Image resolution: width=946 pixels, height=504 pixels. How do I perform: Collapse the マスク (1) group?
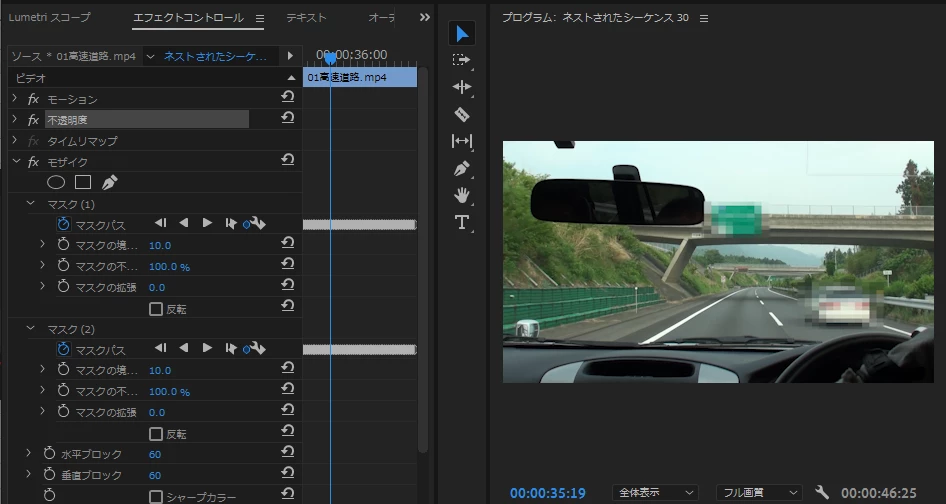[30, 204]
